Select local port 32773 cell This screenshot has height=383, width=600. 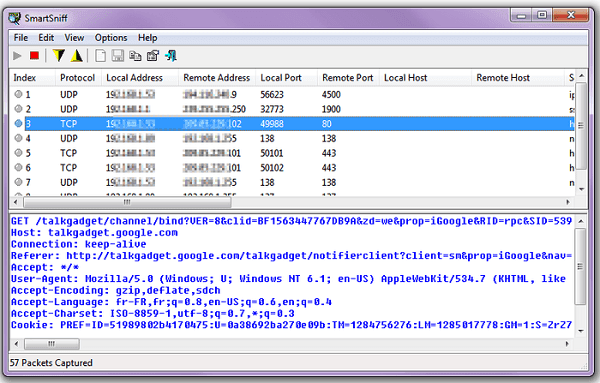(272, 109)
